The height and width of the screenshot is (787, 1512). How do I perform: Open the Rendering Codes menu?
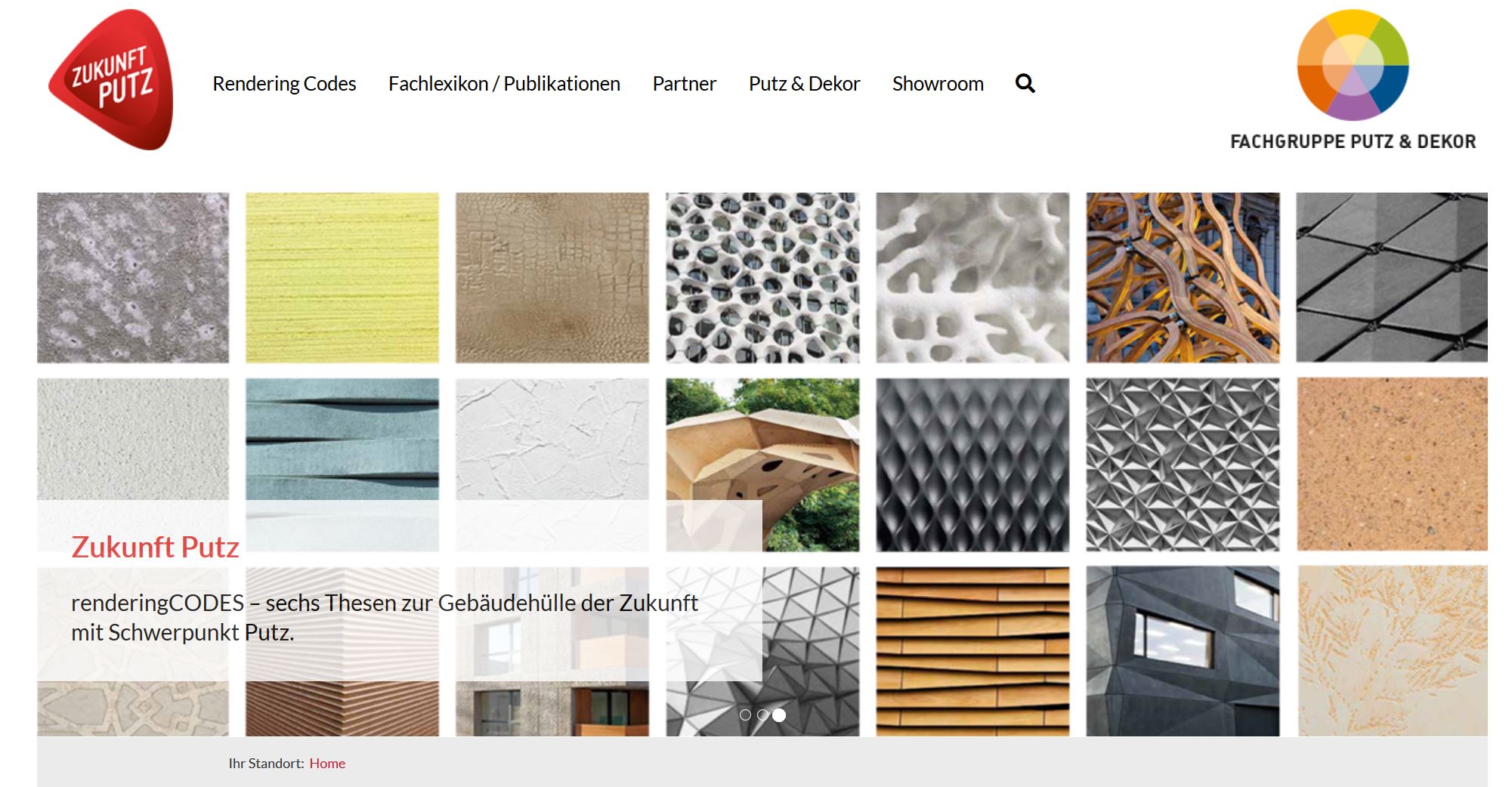pyautogui.click(x=284, y=83)
